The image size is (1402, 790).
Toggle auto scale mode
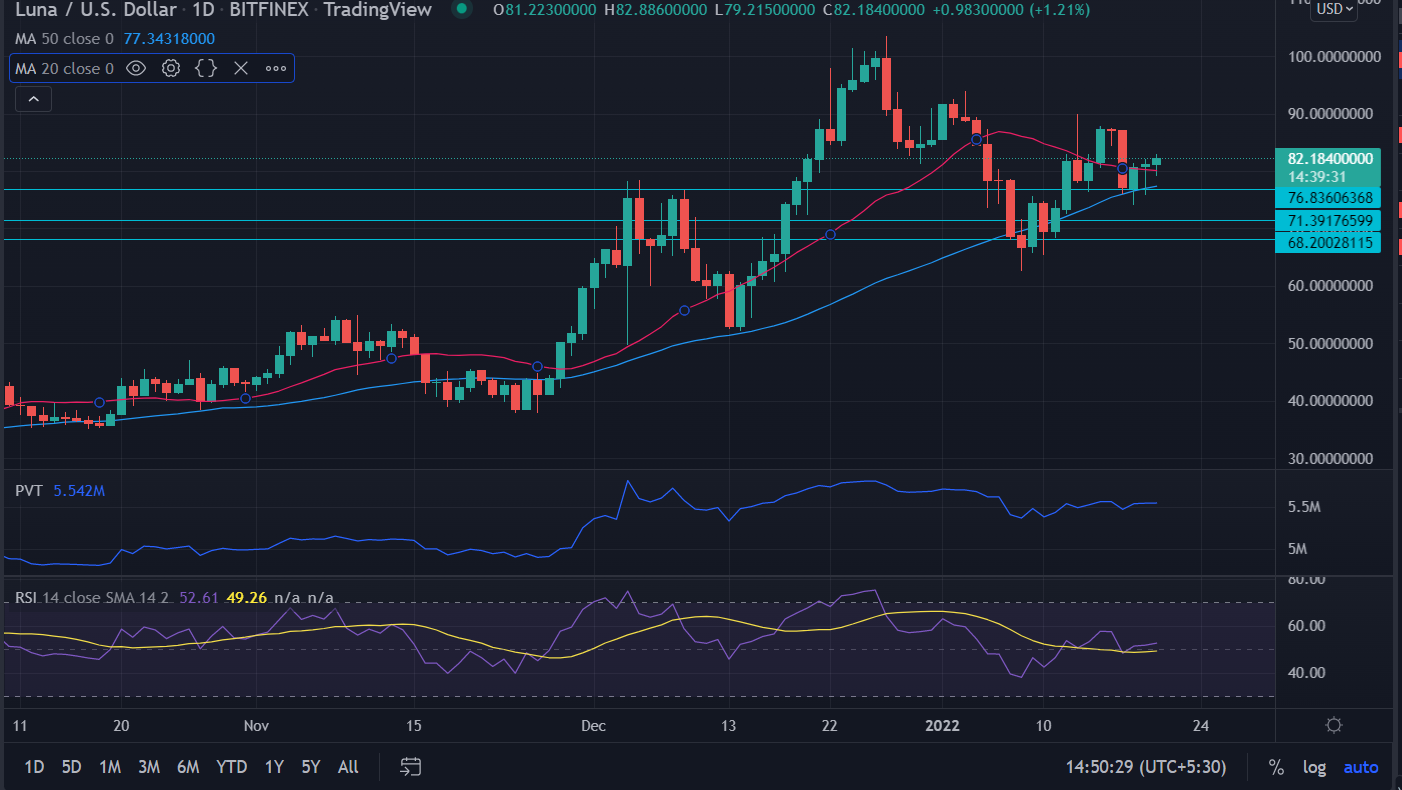pyautogui.click(x=1360, y=767)
